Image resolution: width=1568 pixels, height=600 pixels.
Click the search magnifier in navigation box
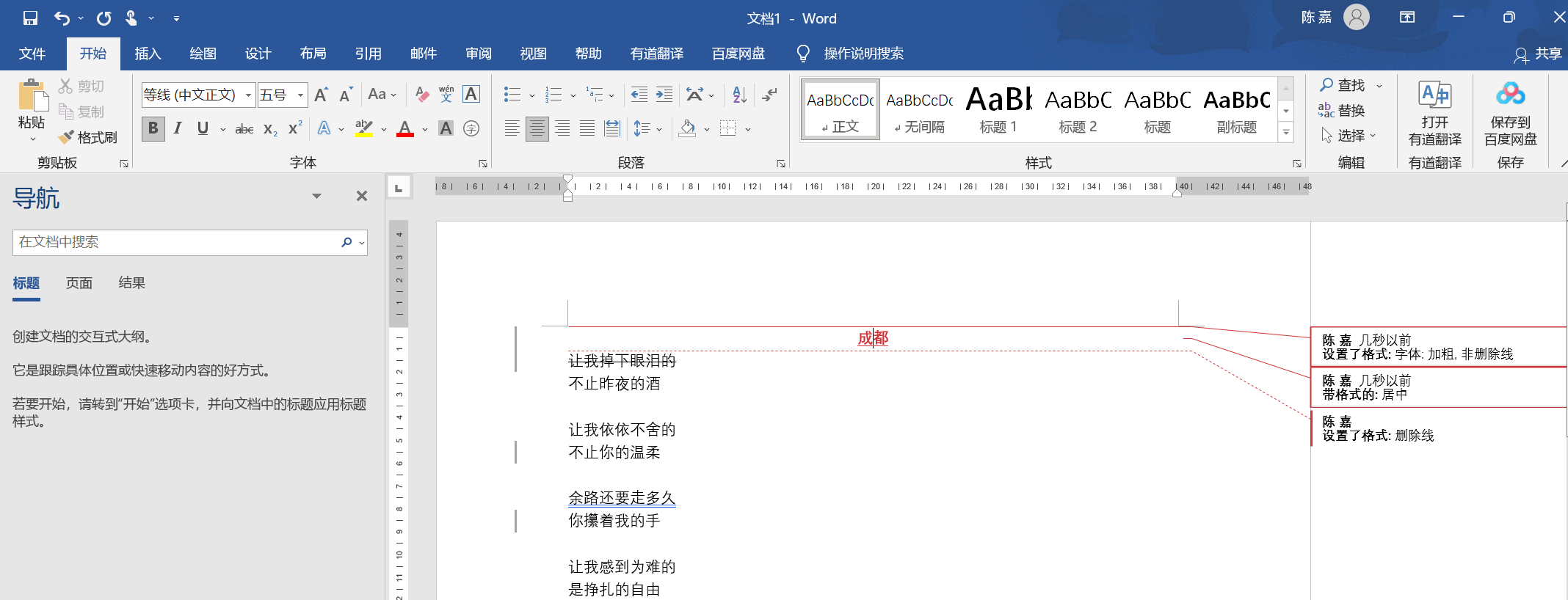(x=346, y=242)
